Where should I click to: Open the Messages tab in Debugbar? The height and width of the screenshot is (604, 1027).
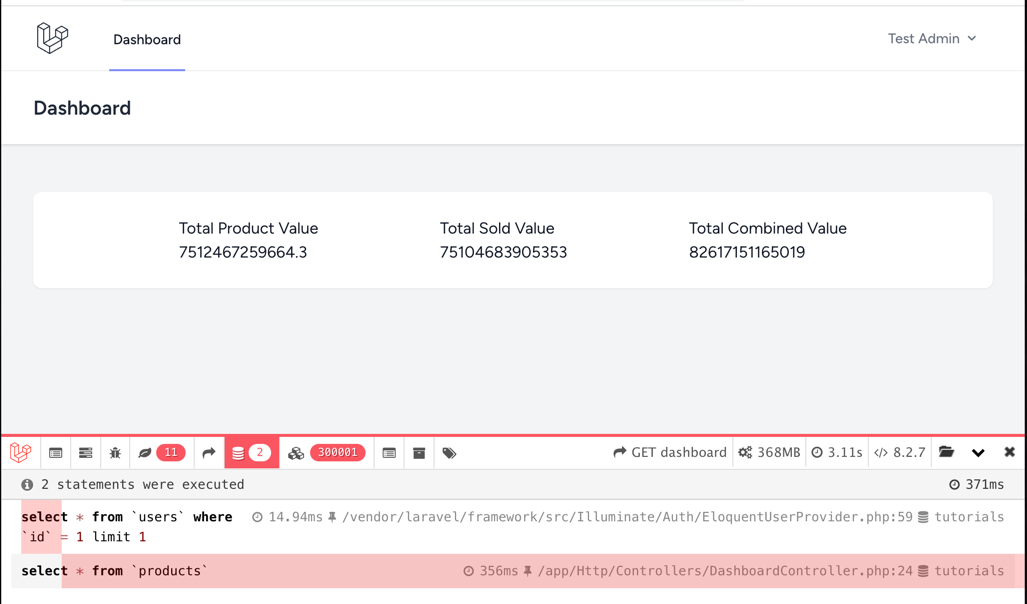point(56,453)
